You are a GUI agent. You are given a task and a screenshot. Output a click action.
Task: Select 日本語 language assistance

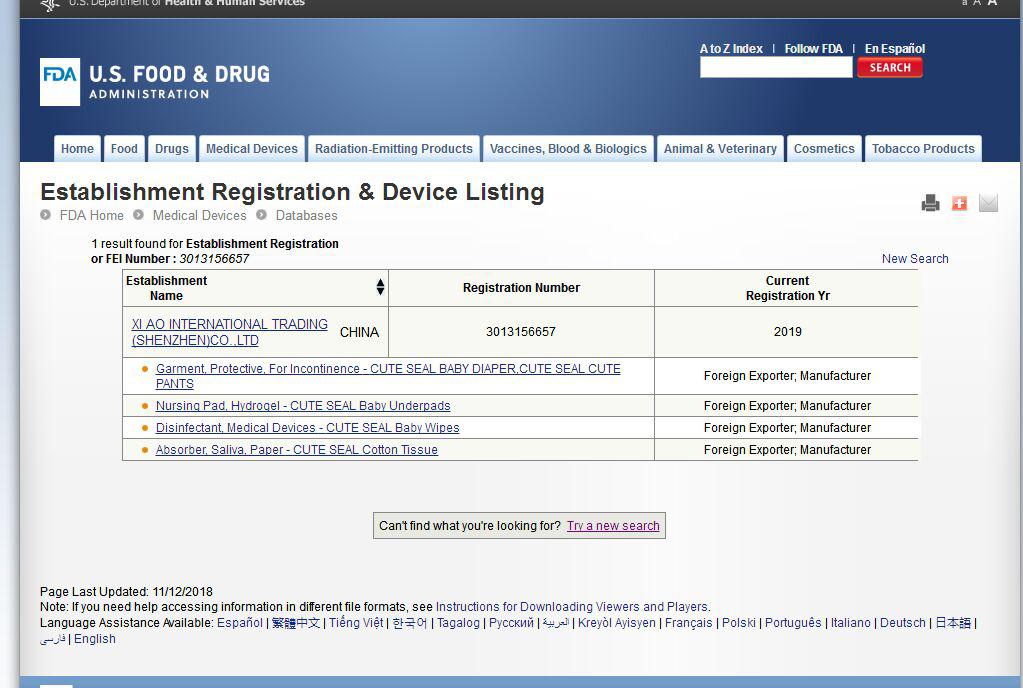[953, 623]
